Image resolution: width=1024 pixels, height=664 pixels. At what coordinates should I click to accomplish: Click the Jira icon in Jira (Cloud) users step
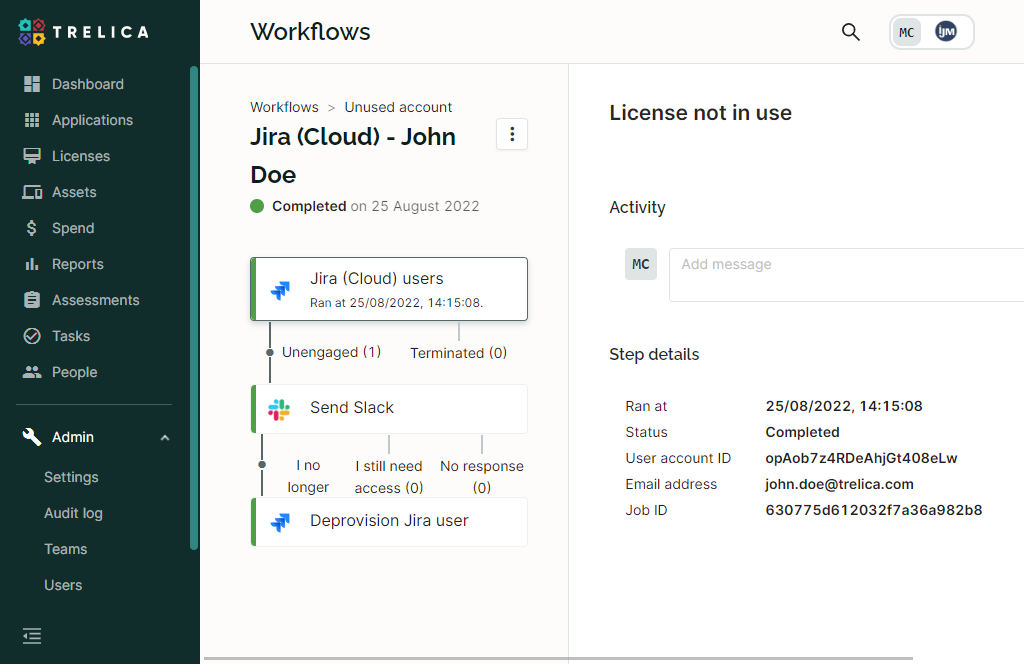point(281,289)
